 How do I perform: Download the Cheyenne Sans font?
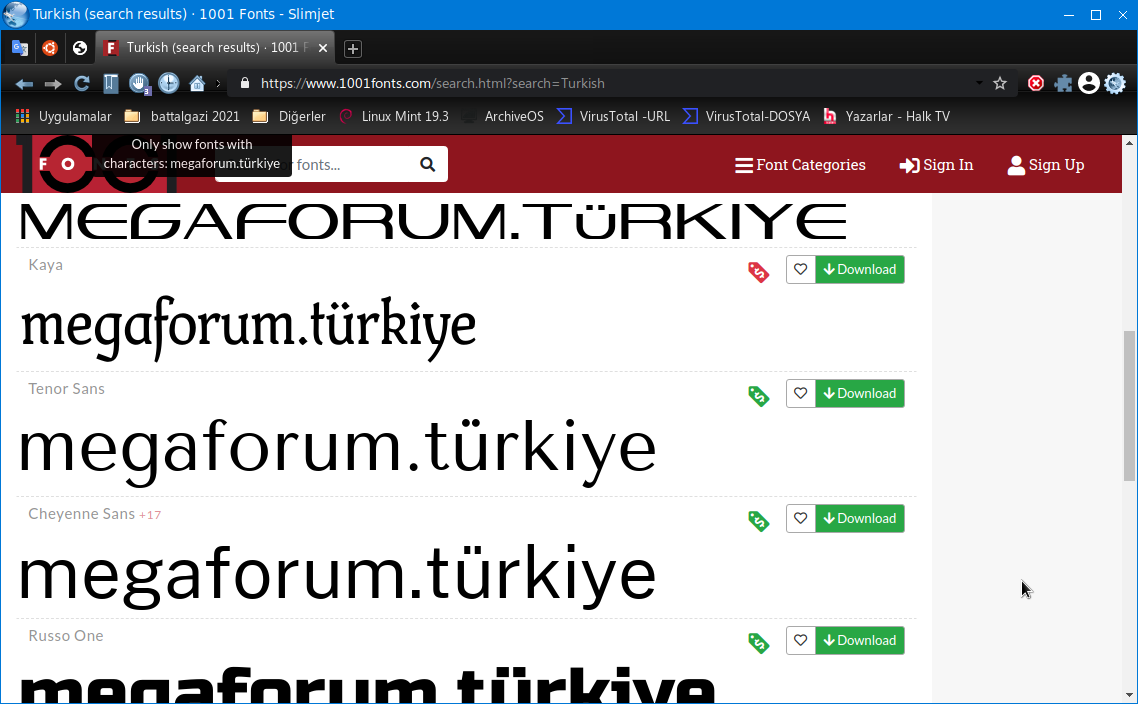tap(860, 518)
